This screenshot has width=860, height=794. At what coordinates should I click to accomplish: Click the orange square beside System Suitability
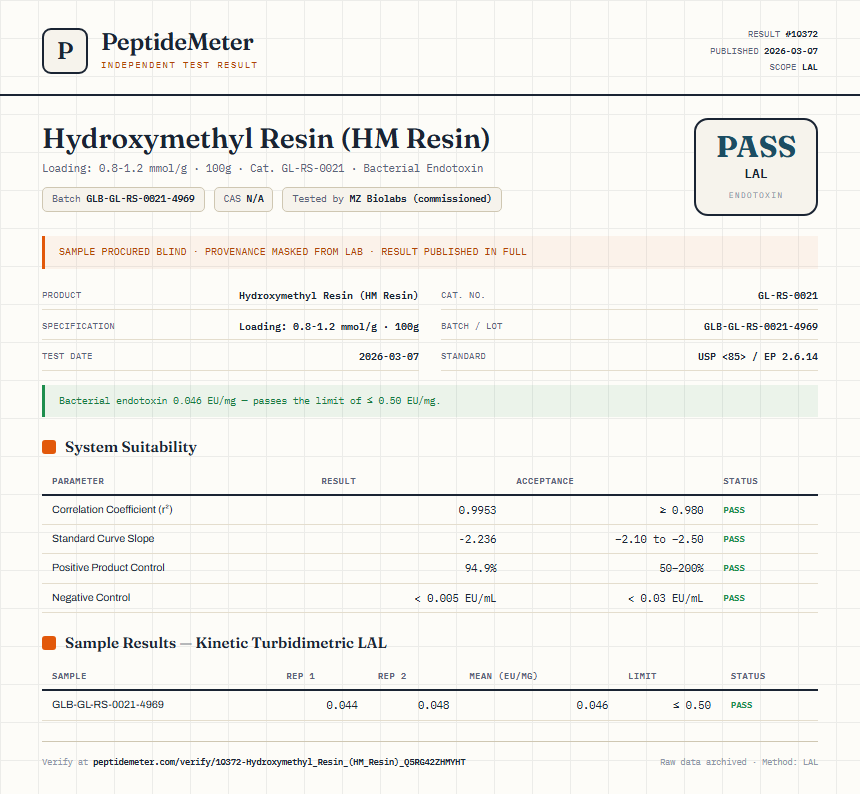pyautogui.click(x=49, y=447)
